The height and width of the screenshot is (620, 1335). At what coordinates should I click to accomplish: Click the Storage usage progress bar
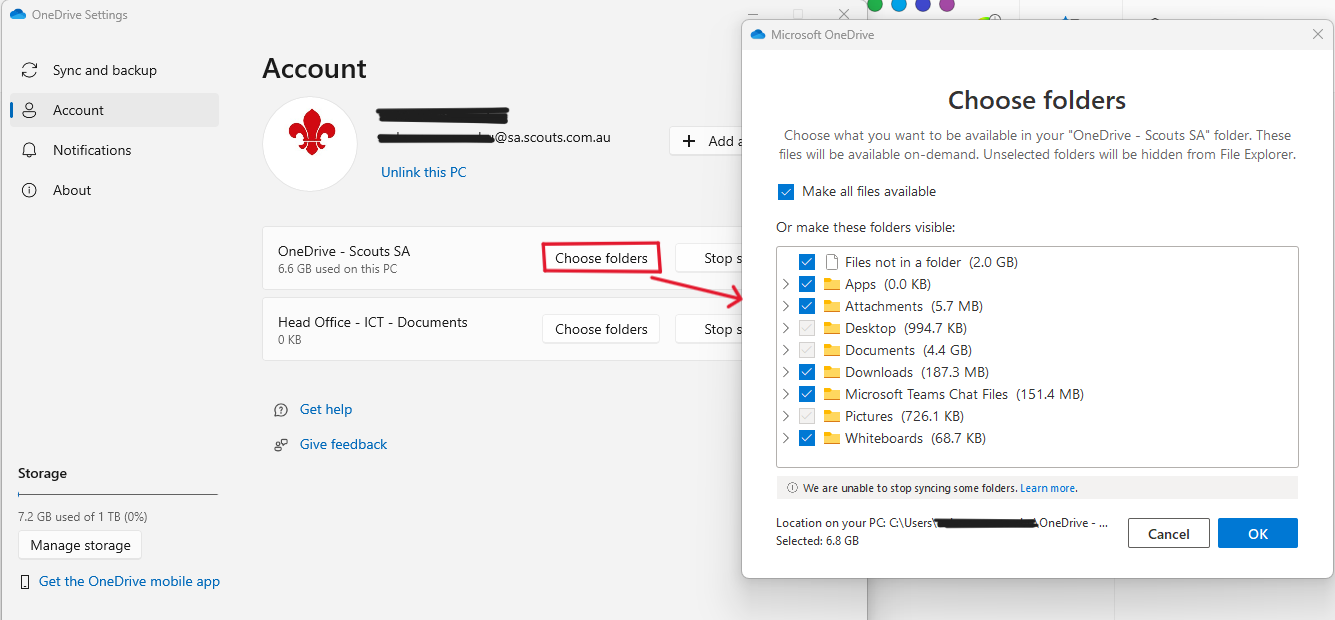(118, 494)
